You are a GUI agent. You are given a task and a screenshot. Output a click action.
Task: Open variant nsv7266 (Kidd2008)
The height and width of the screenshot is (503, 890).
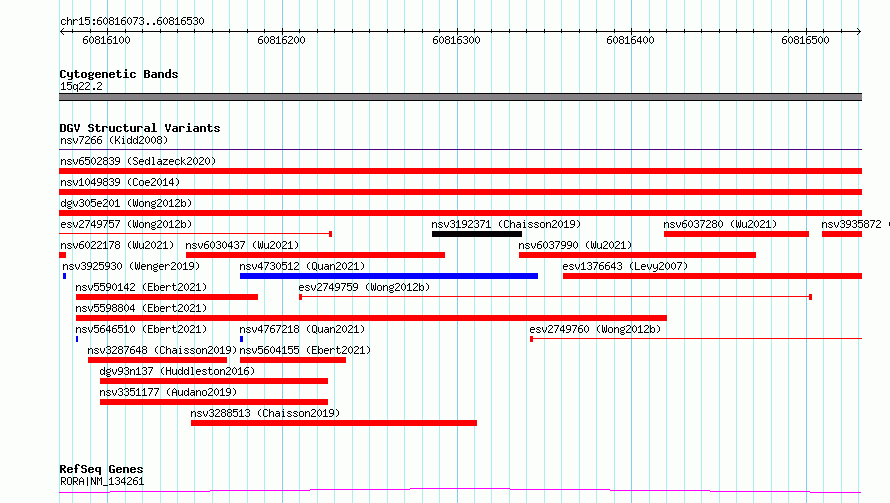coord(114,140)
